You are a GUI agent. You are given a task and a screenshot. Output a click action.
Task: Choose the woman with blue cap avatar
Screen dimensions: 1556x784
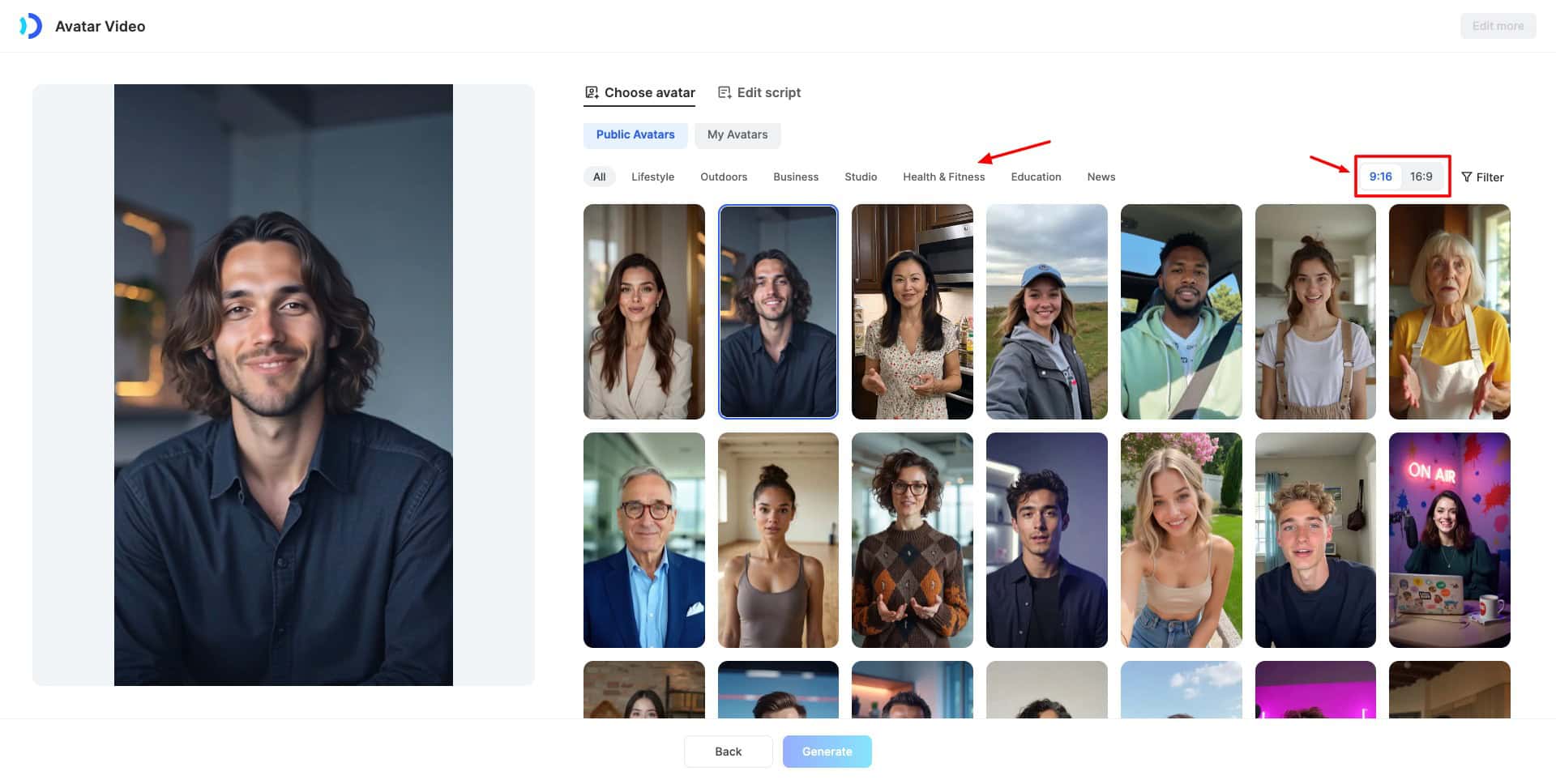[x=1046, y=312]
